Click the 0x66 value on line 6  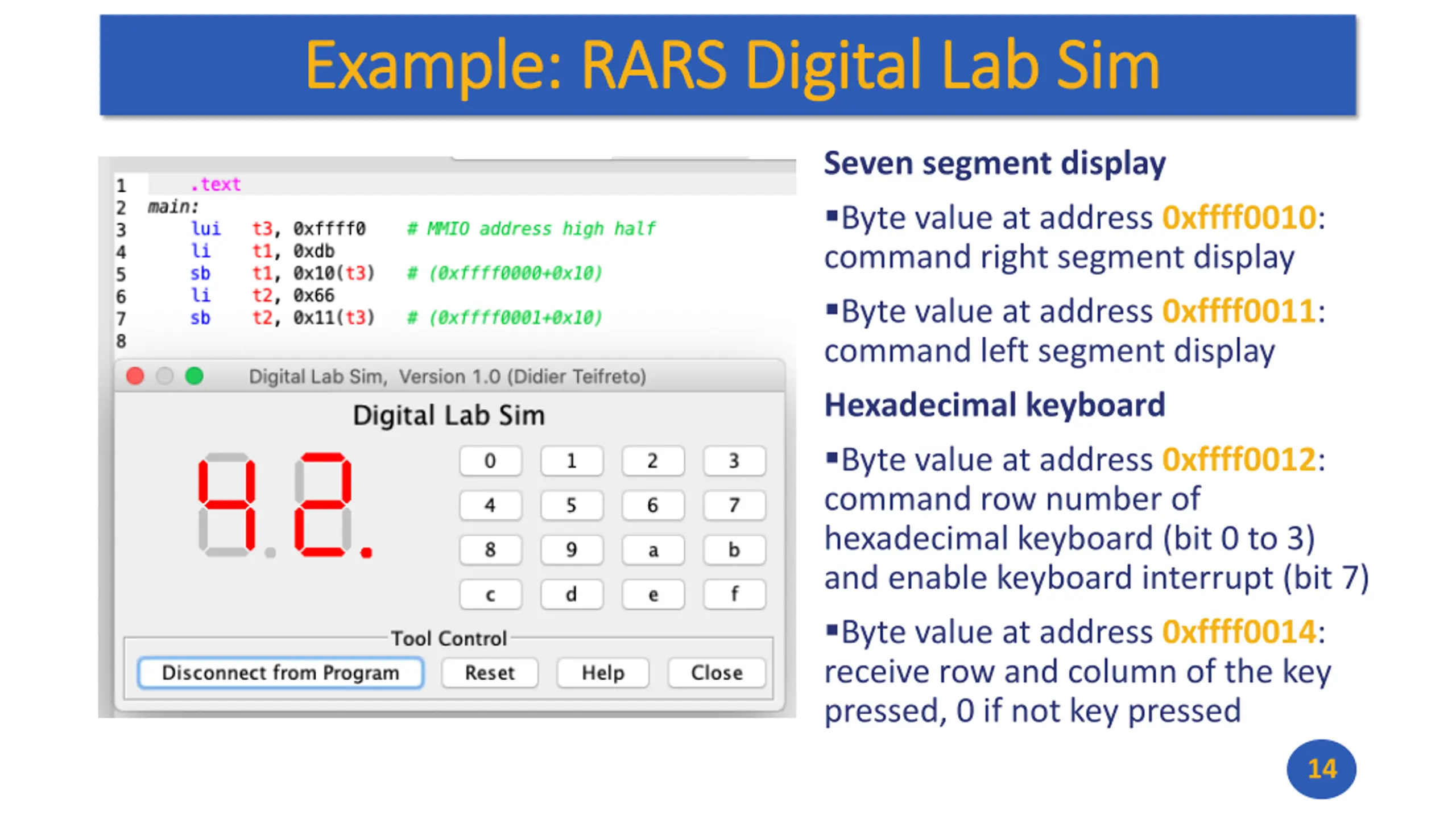point(314,295)
